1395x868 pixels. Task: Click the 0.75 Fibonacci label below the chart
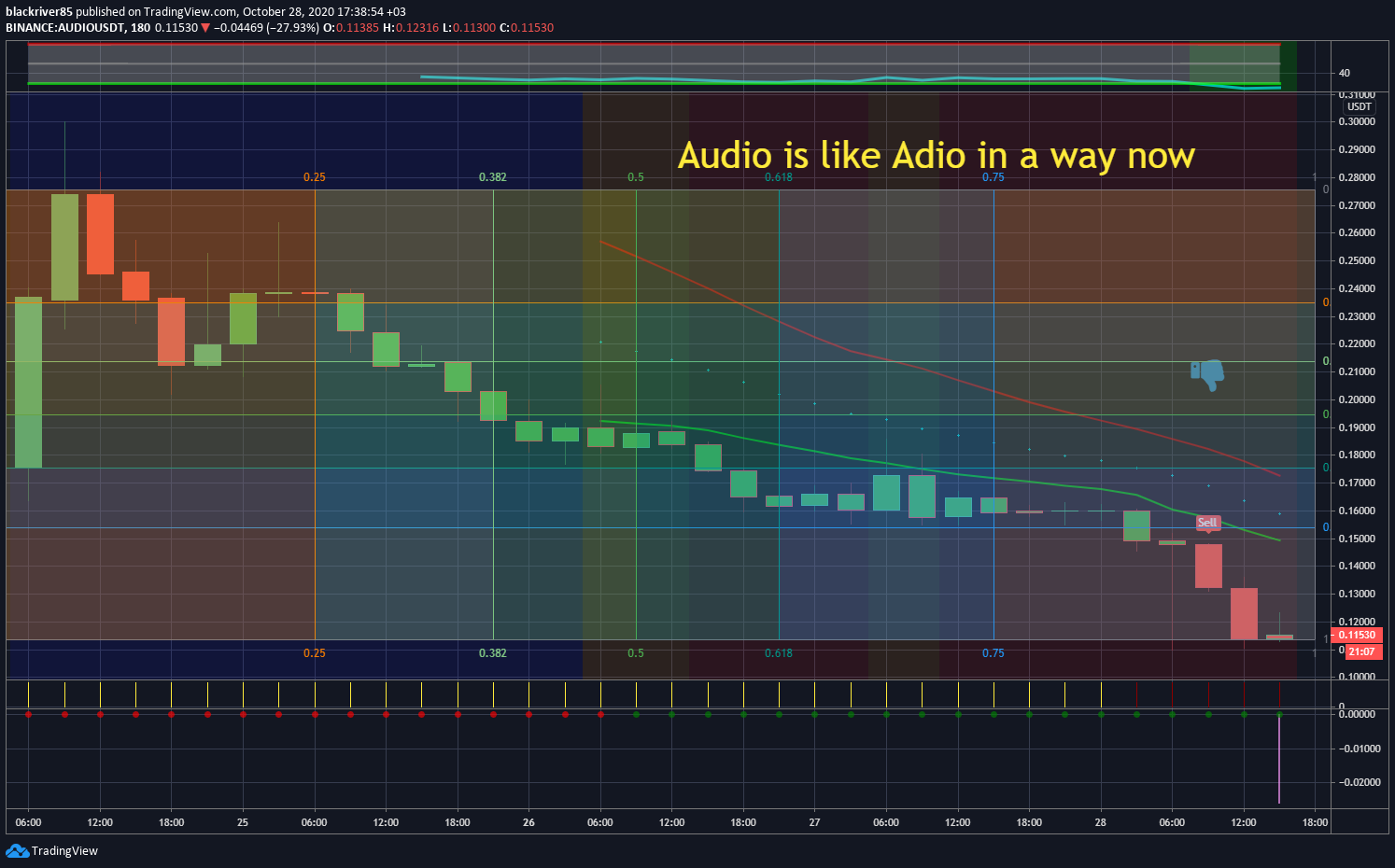[x=993, y=653]
